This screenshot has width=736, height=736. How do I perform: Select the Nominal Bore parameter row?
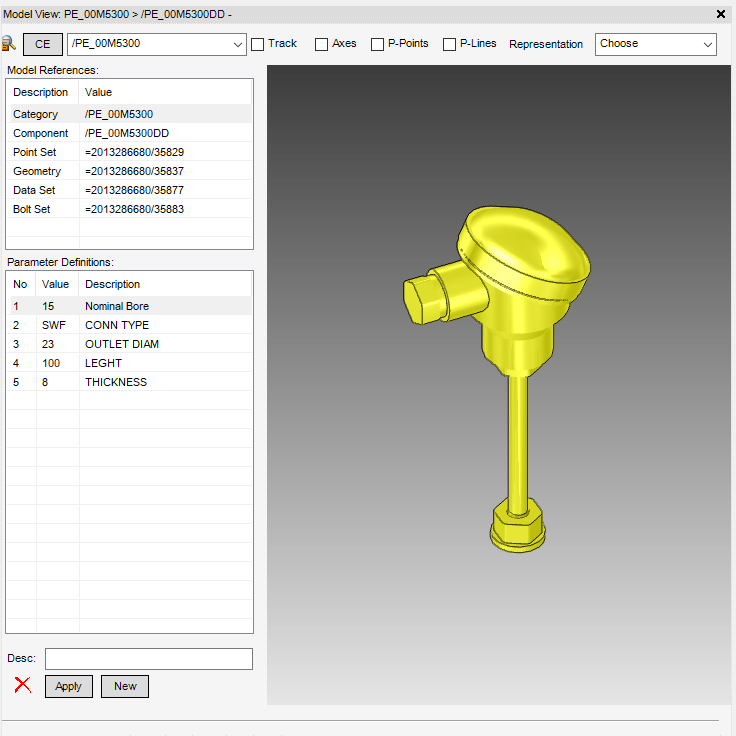pos(130,306)
